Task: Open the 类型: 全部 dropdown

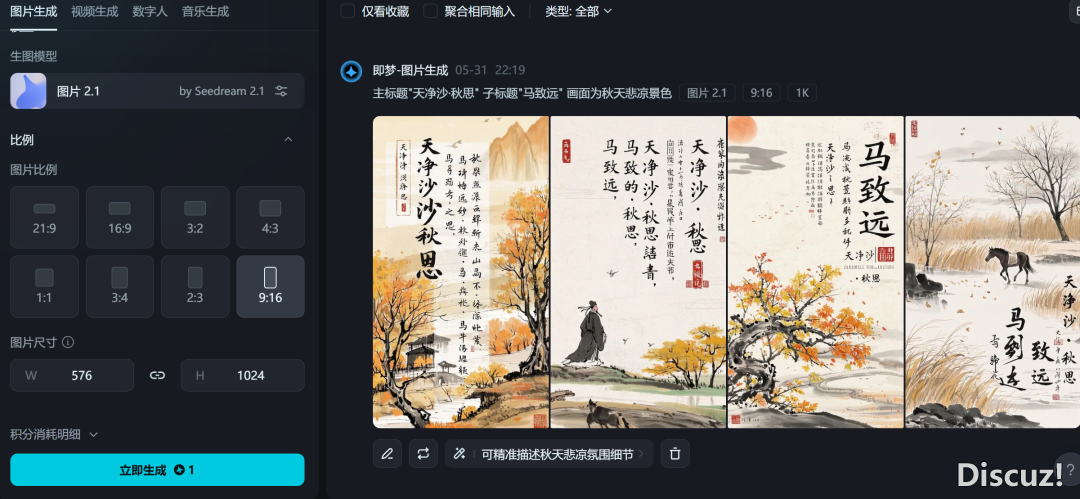Action: (x=578, y=11)
